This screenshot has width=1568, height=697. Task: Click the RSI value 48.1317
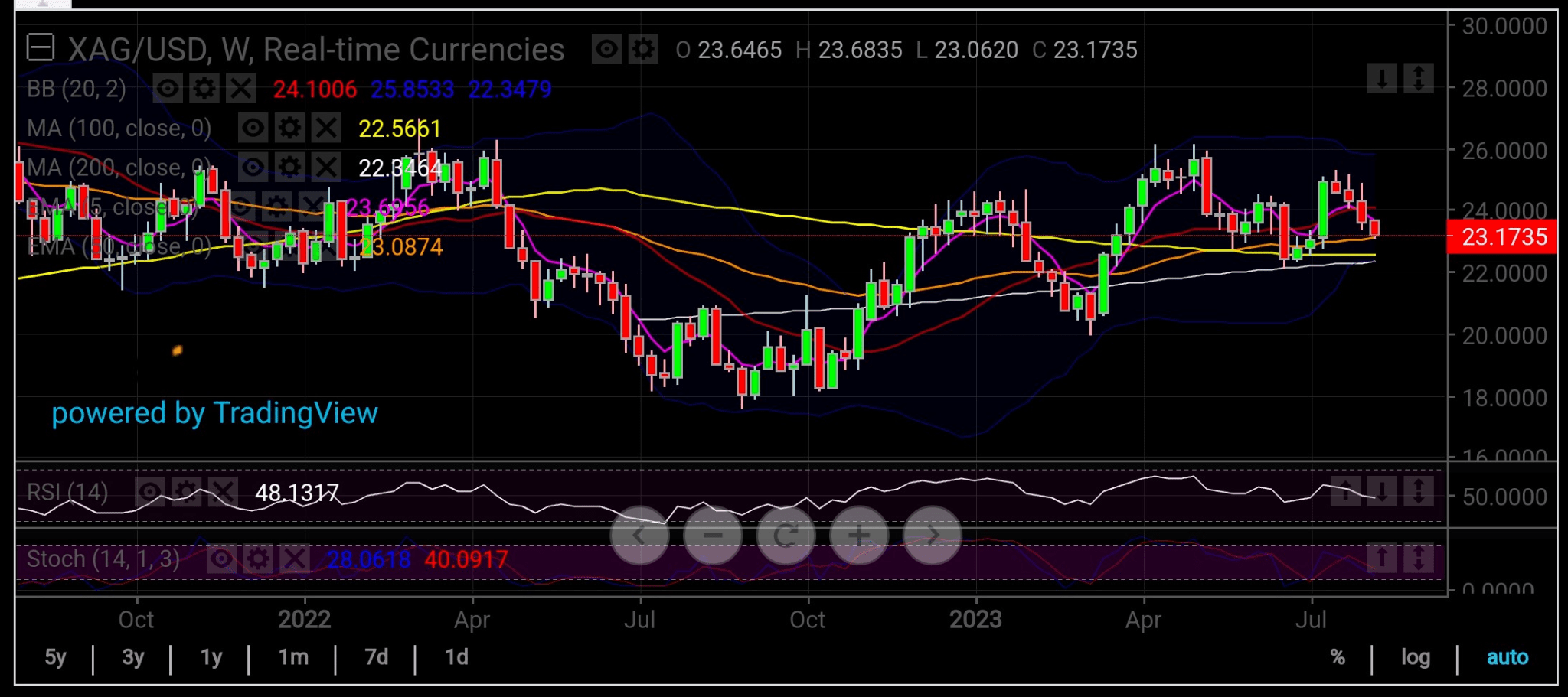point(297,493)
